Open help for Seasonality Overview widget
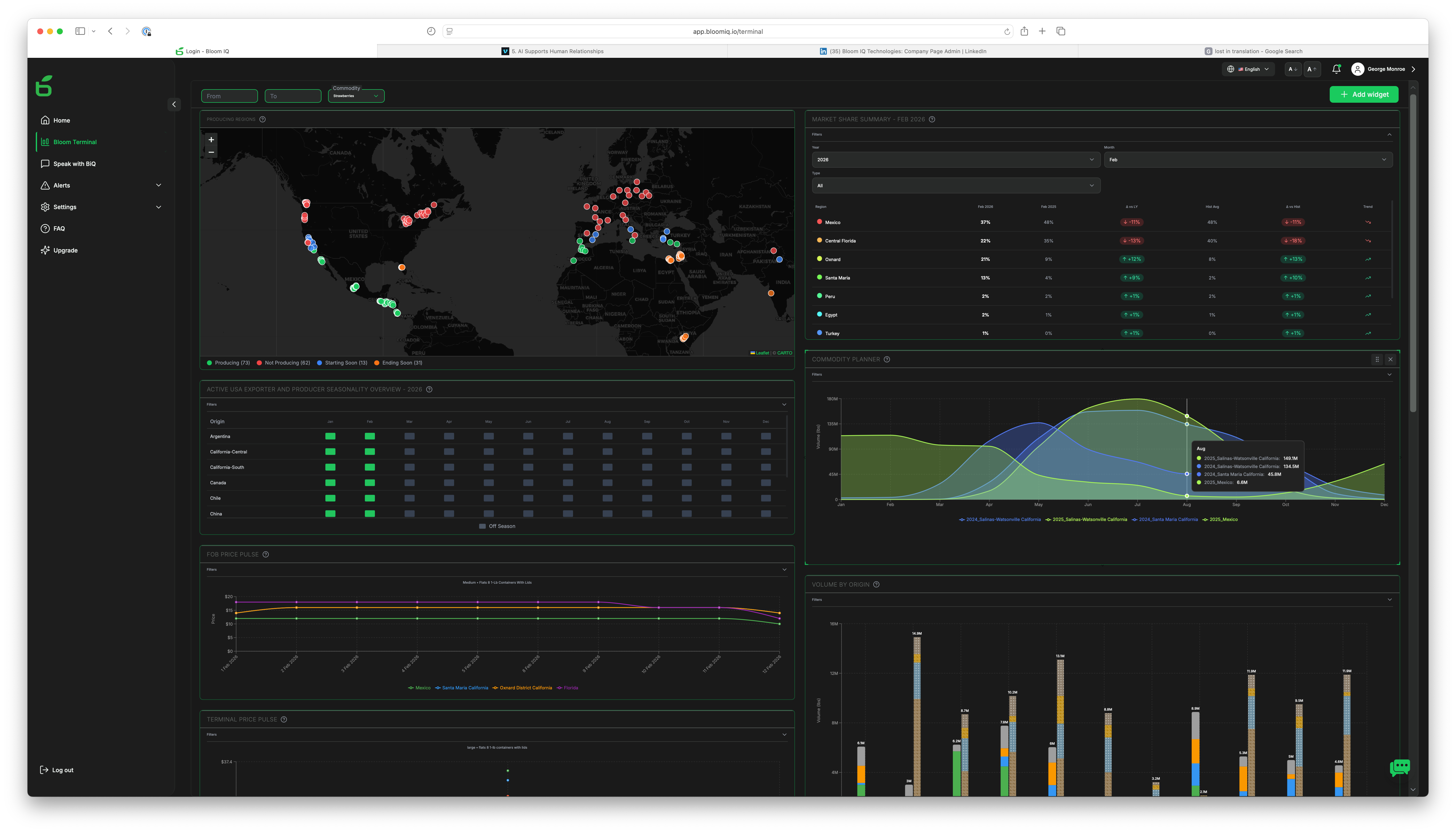1456x833 pixels. 429,390
